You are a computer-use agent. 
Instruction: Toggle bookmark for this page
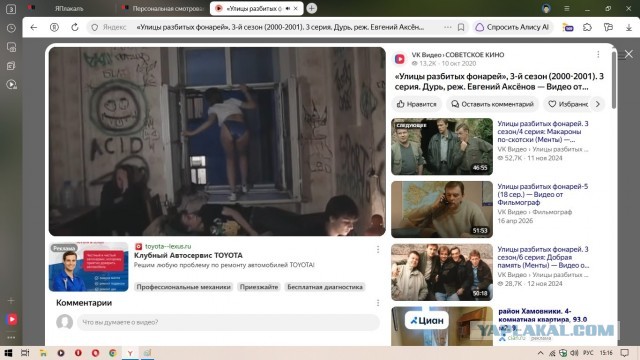(x=461, y=27)
